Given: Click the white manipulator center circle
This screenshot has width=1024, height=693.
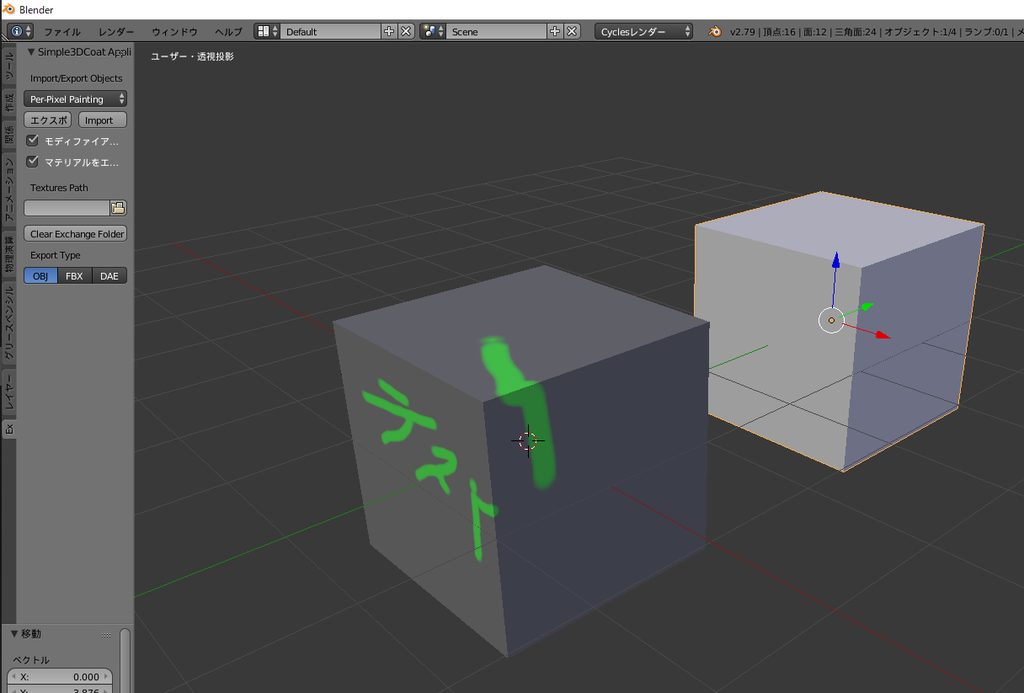Looking at the screenshot, I should point(831,320).
